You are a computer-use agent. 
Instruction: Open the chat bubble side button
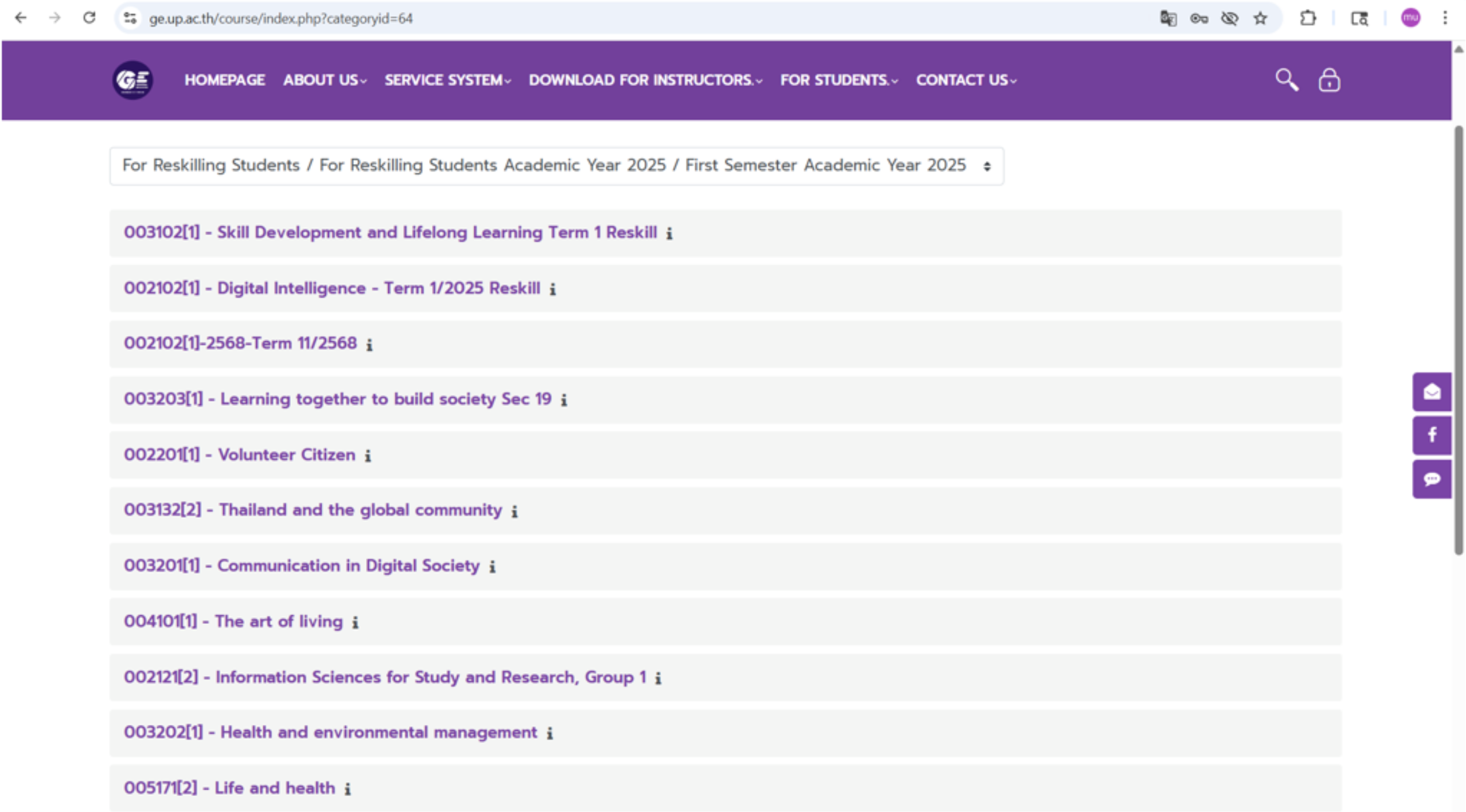pyautogui.click(x=1432, y=479)
